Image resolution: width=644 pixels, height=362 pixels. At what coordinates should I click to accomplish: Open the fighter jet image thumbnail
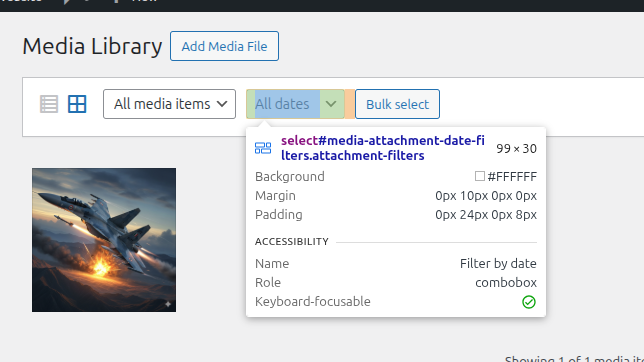(104, 240)
